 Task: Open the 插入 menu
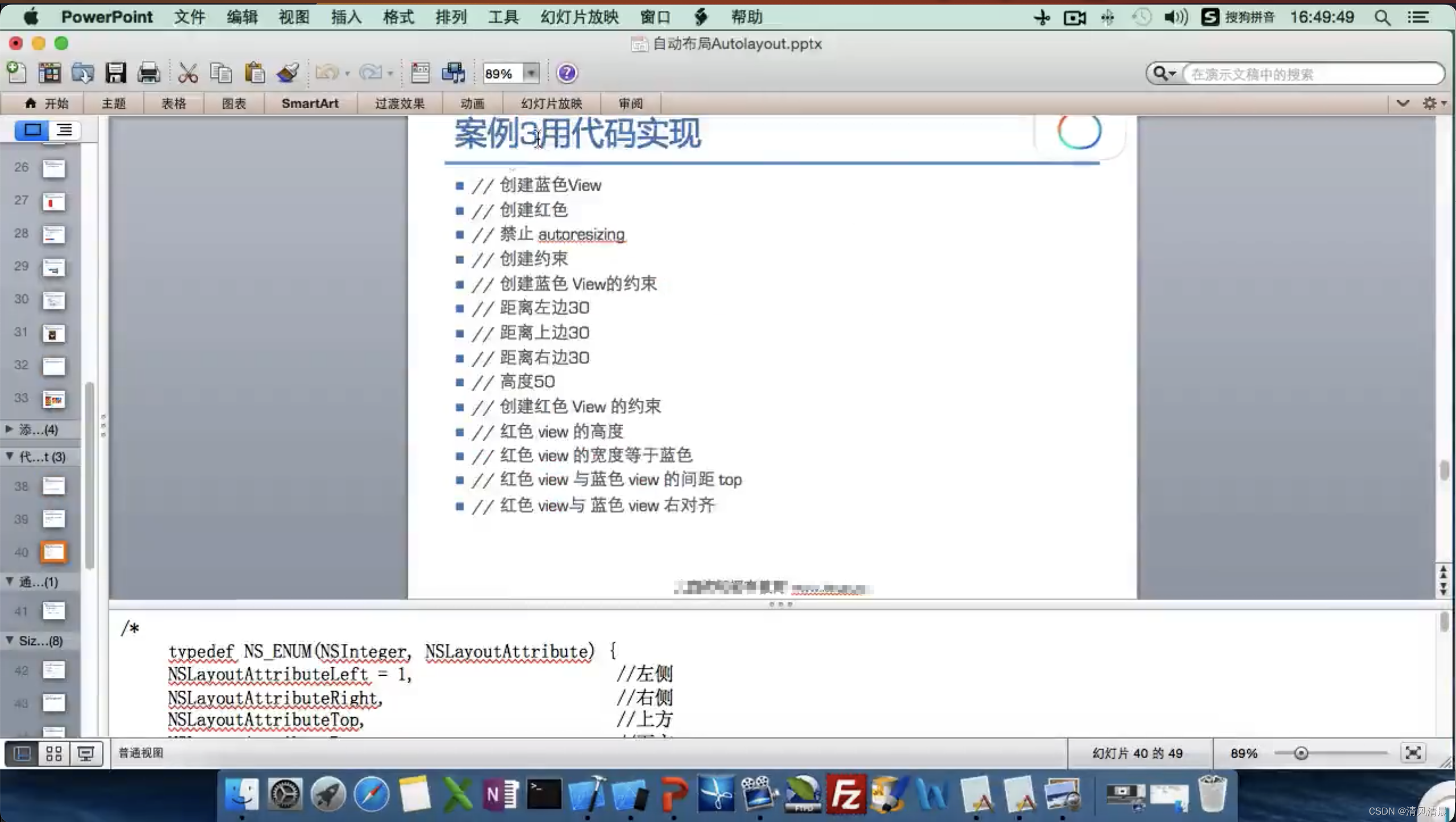tap(346, 17)
